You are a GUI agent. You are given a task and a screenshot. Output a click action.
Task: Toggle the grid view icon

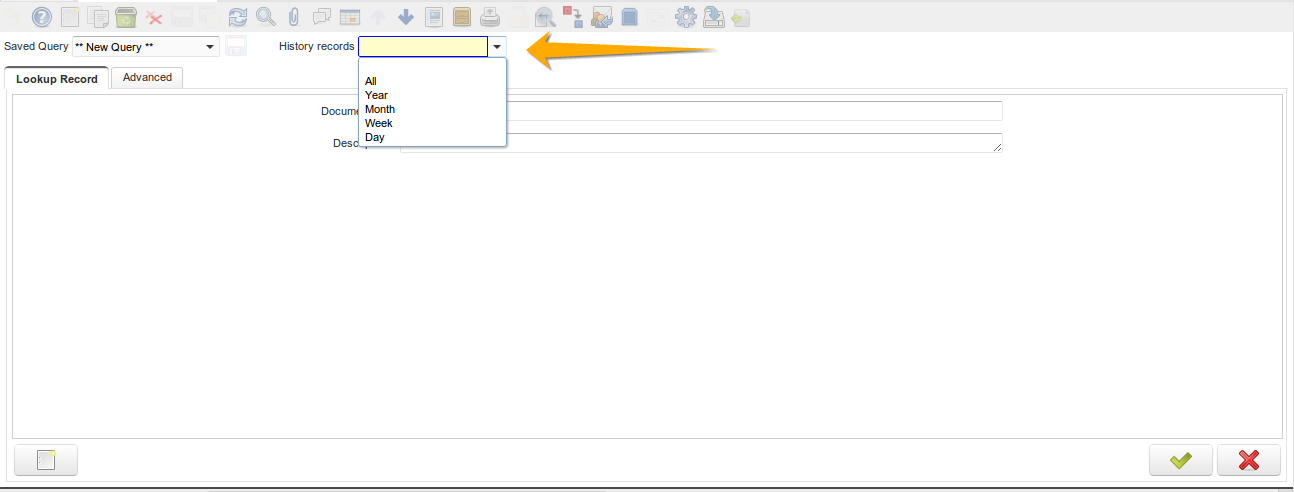coord(350,17)
